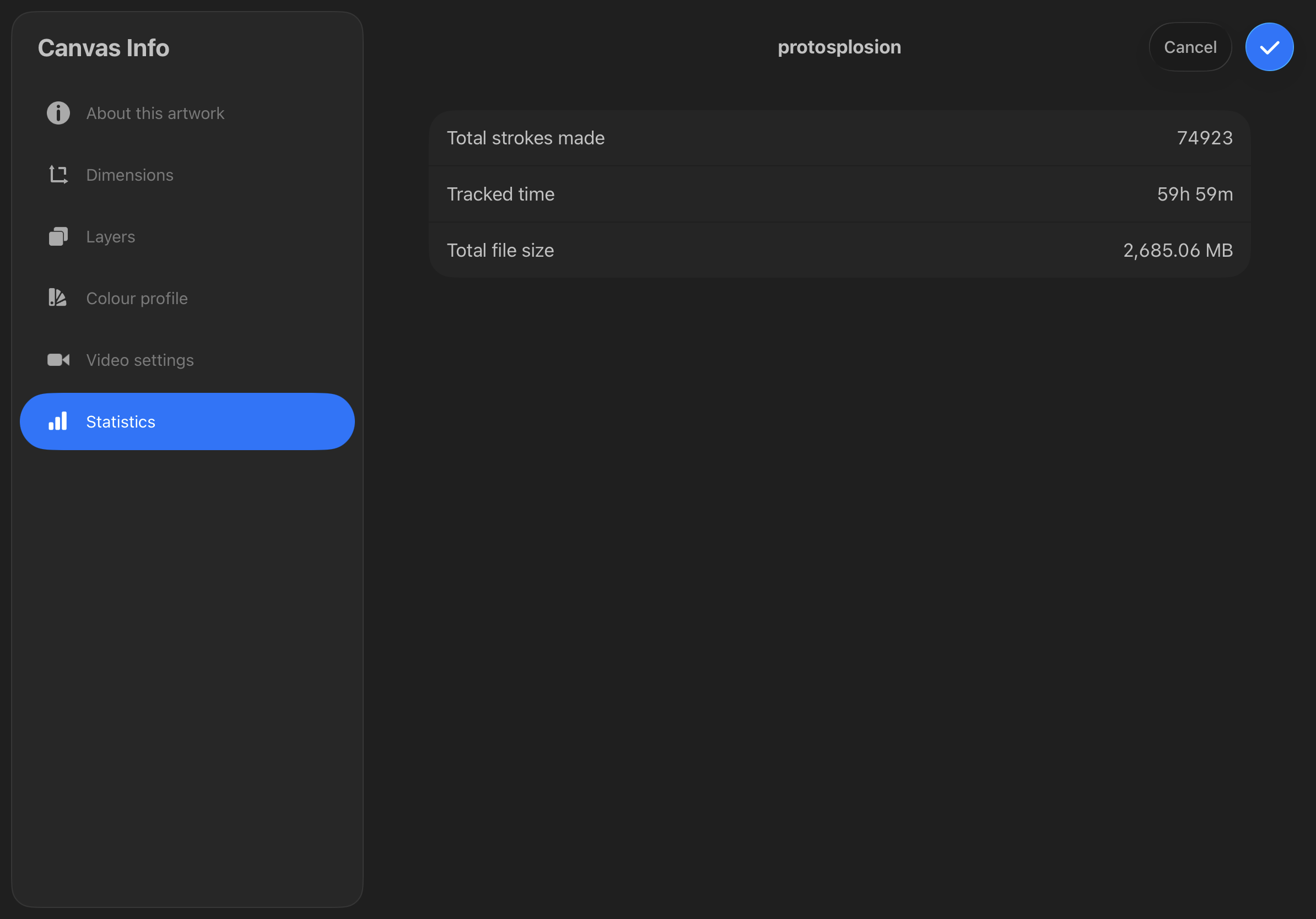Click the protosplosion artwork title

[x=839, y=47]
